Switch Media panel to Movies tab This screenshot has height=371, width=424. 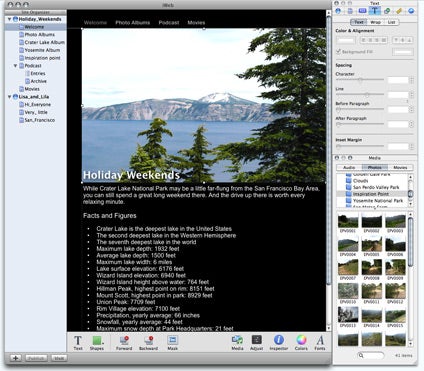(x=400, y=167)
